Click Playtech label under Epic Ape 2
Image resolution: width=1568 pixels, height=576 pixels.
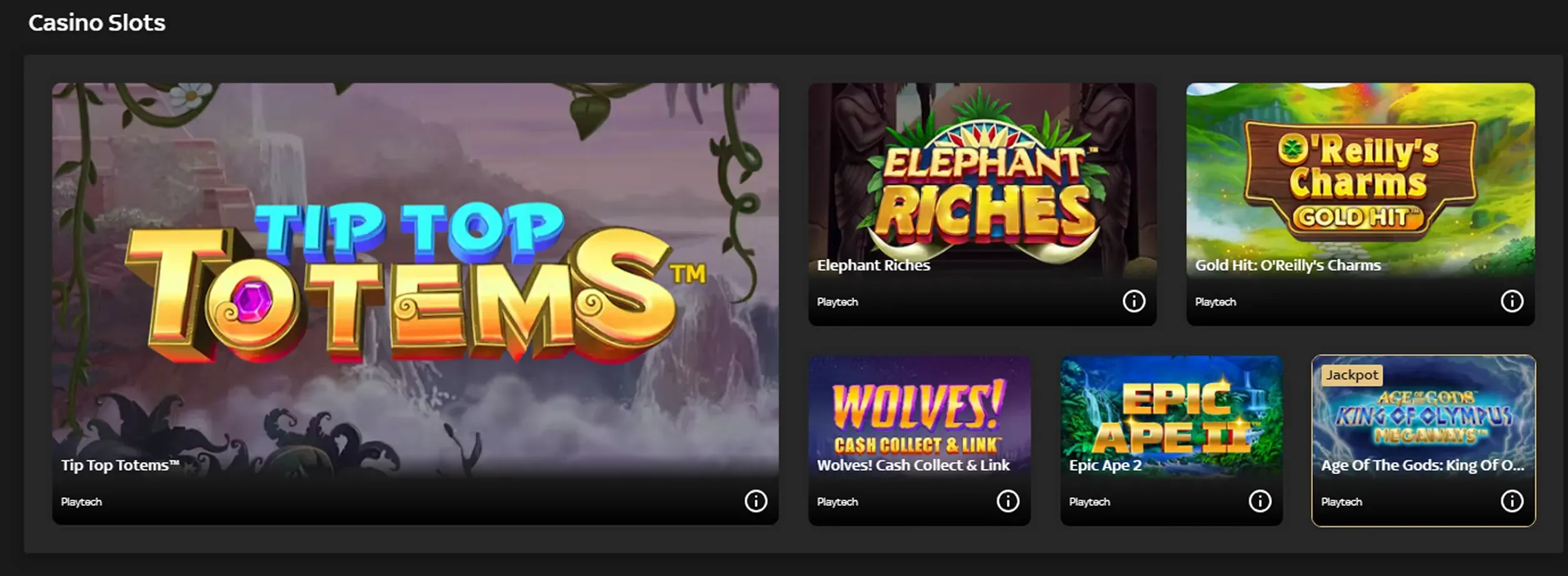click(1089, 502)
